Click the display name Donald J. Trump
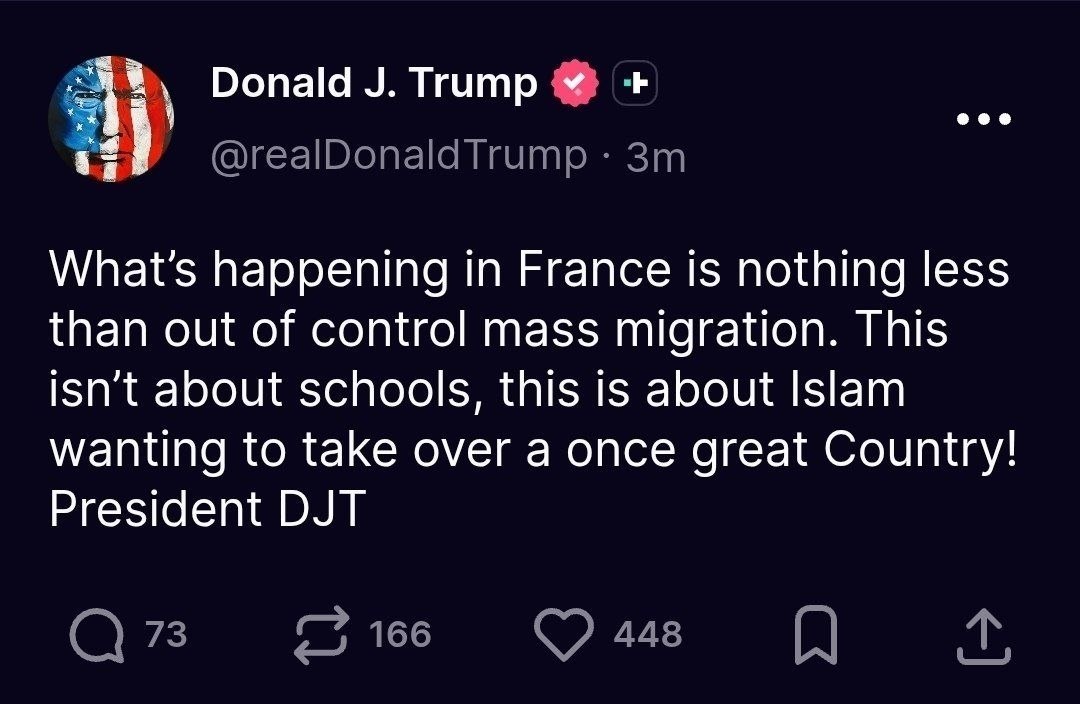1080x704 pixels. tap(374, 83)
